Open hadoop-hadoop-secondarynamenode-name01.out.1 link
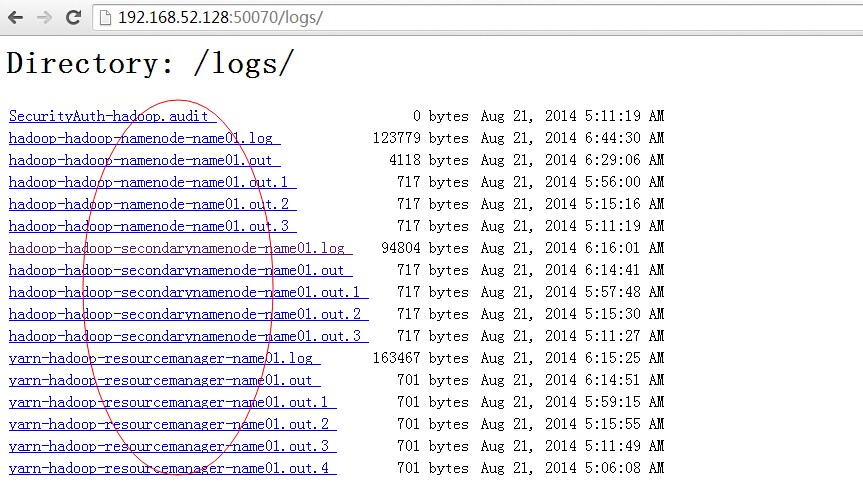Image resolution: width=863 pixels, height=501 pixels. coord(186,292)
